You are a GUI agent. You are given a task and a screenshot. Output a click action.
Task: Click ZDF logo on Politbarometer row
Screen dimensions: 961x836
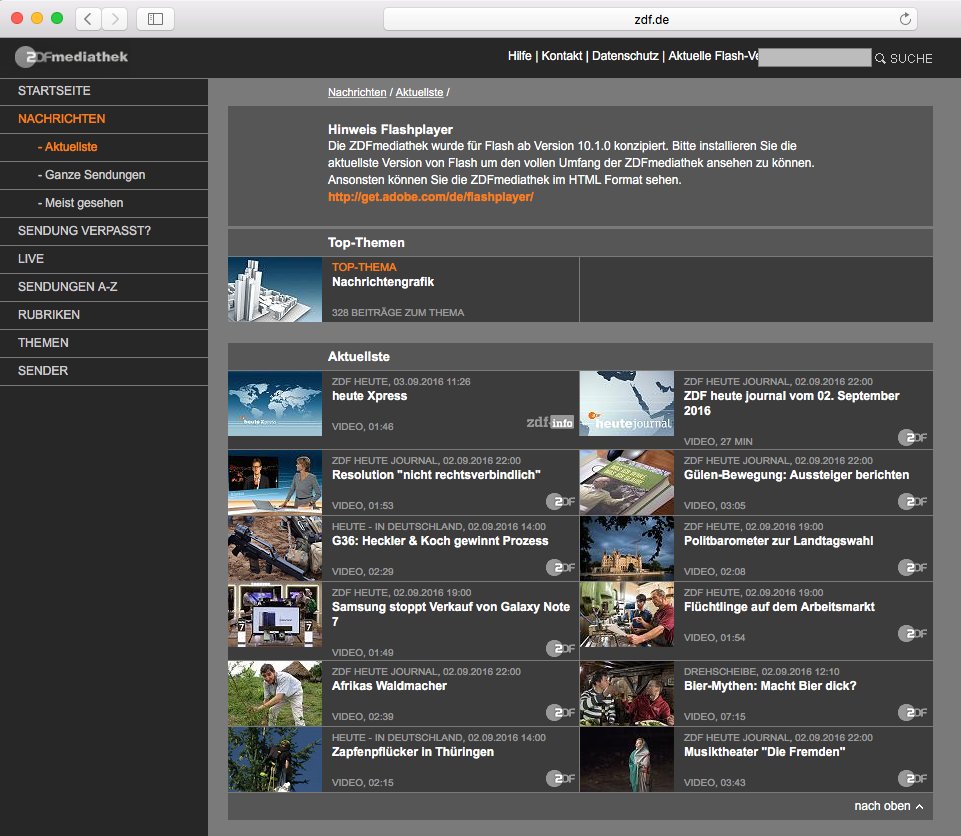click(x=913, y=568)
